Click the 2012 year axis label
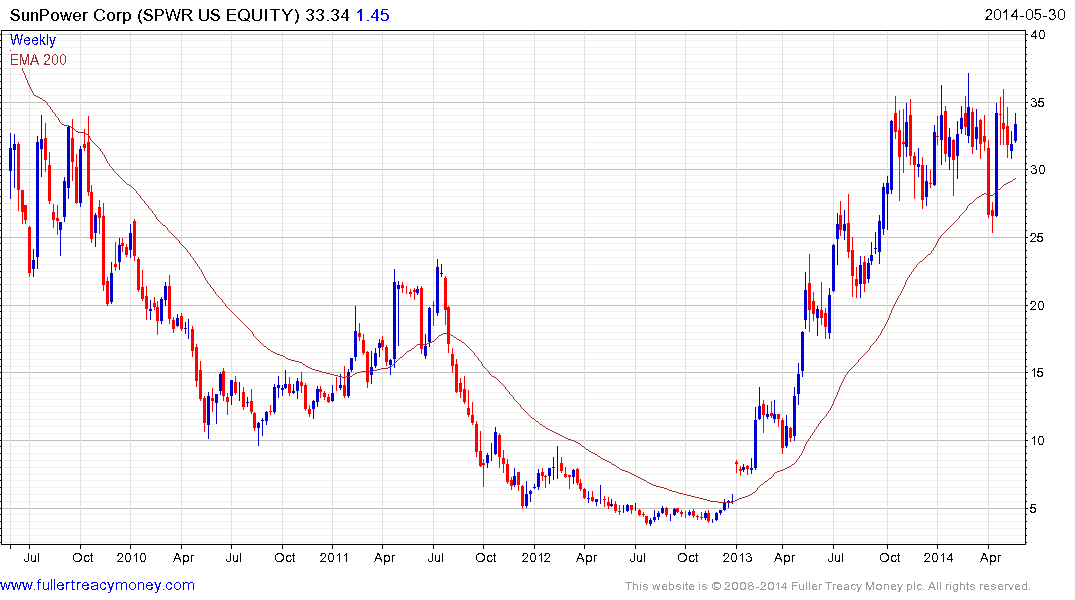The width and height of the screenshot is (1075, 600). pyautogui.click(x=535, y=557)
